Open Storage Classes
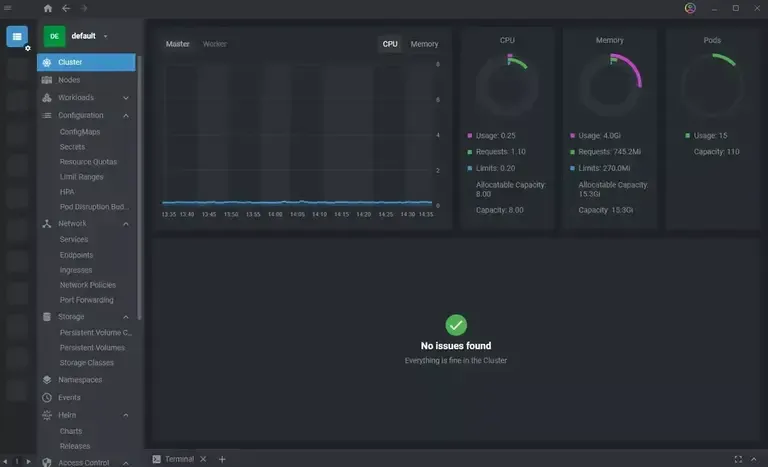This screenshot has height=467, width=768. 87,363
